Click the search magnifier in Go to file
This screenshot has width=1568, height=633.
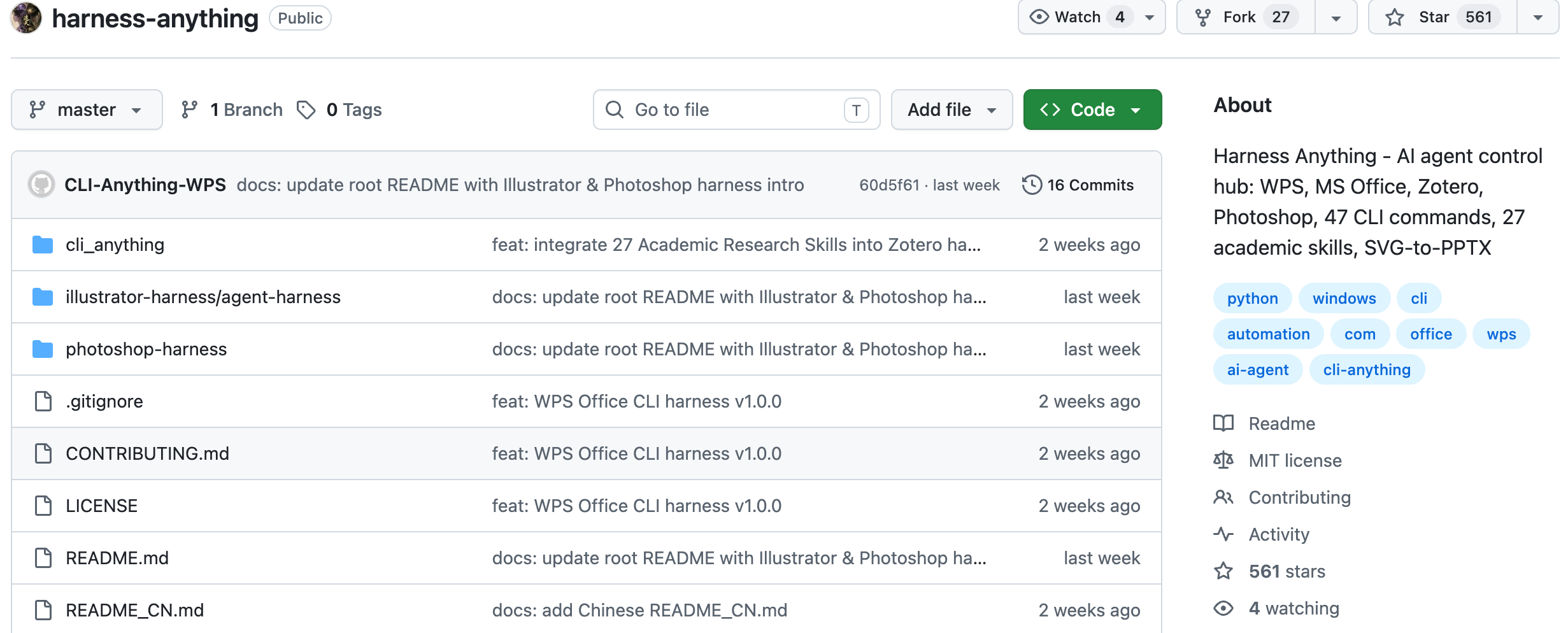point(615,110)
